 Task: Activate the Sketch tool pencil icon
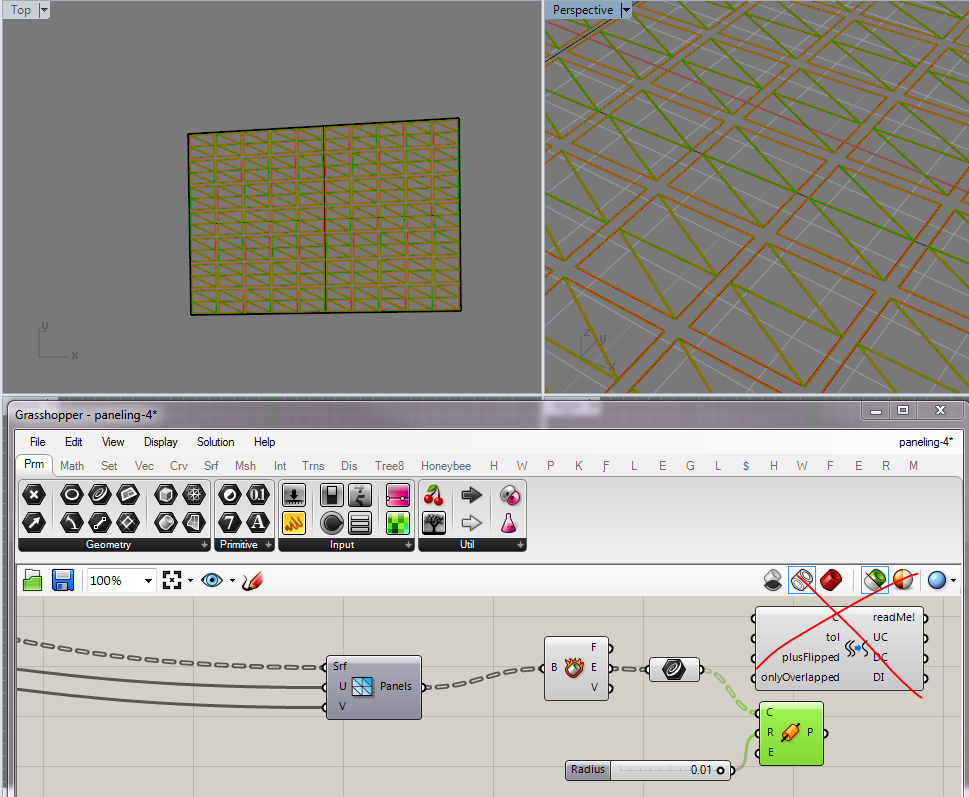(x=252, y=580)
